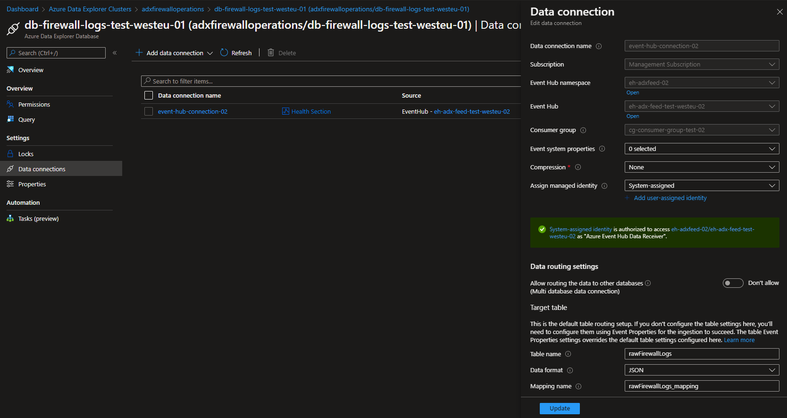Click the Search to filter items field

(331, 81)
